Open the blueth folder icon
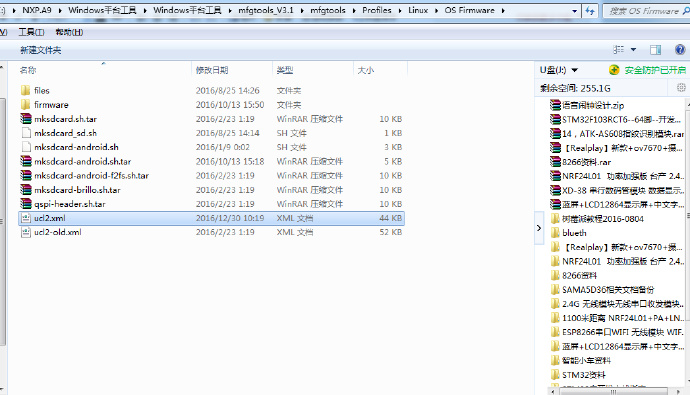This screenshot has width=690, height=395. (555, 233)
